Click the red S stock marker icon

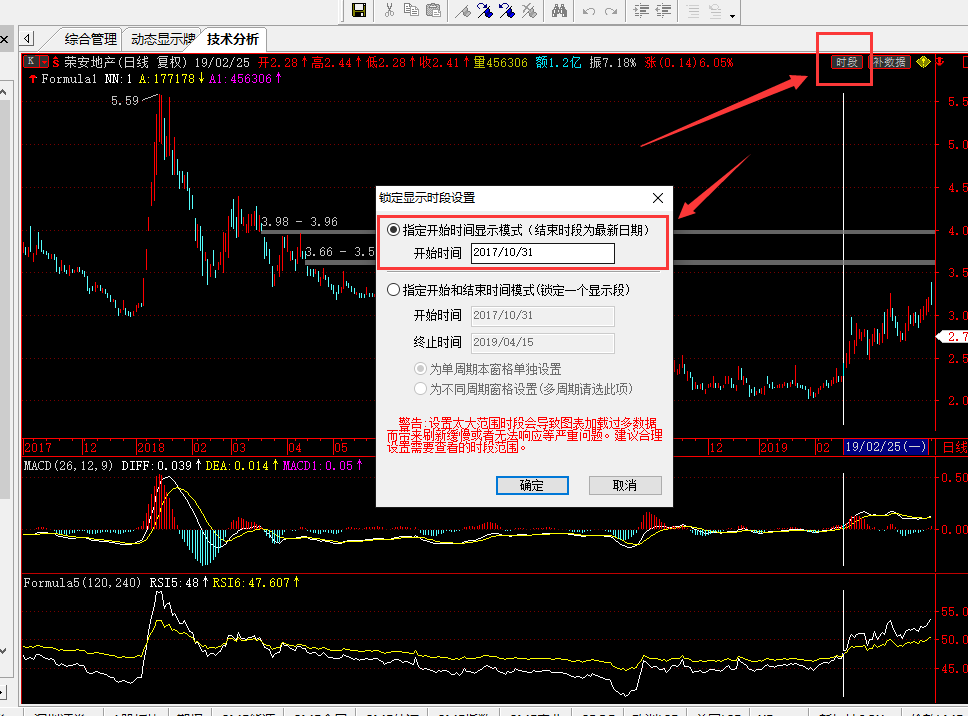(56, 62)
